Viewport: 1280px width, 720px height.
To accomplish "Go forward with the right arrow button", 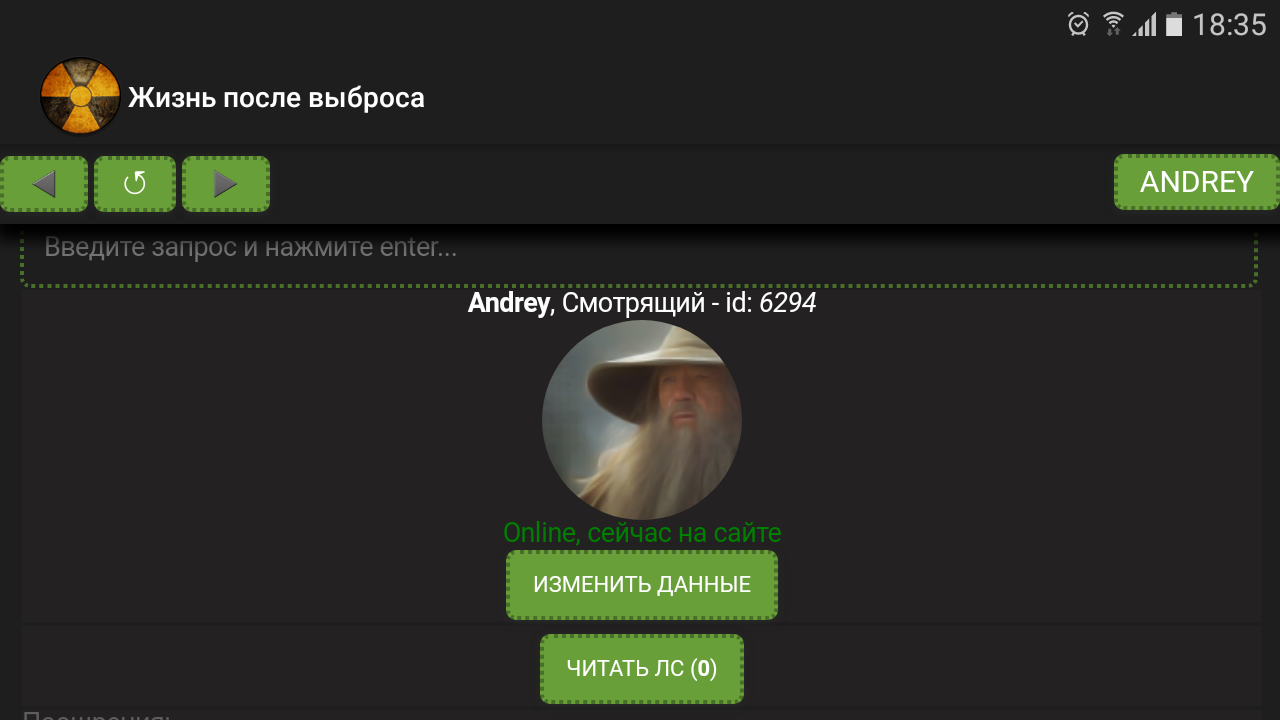I will tap(226, 184).
